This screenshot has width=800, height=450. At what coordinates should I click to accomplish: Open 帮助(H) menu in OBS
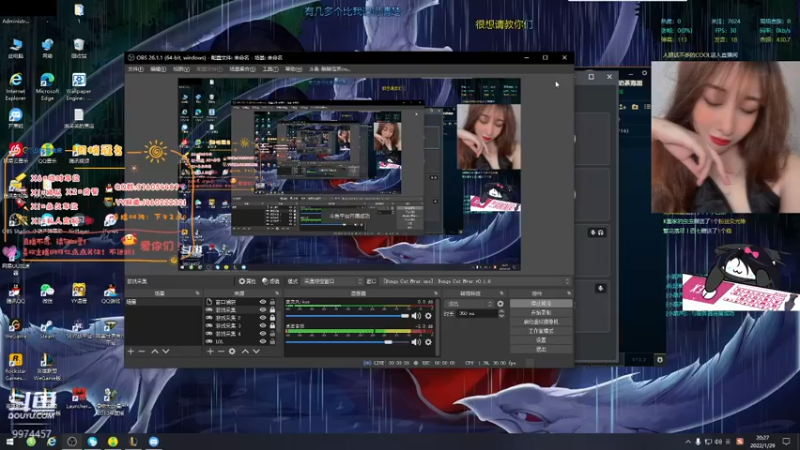point(293,69)
